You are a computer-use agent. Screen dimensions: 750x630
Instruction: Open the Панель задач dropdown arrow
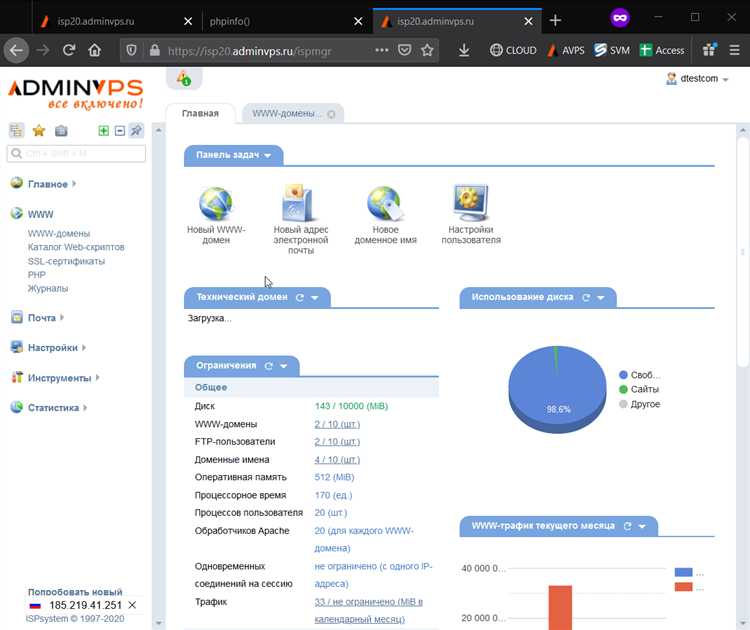[268, 155]
